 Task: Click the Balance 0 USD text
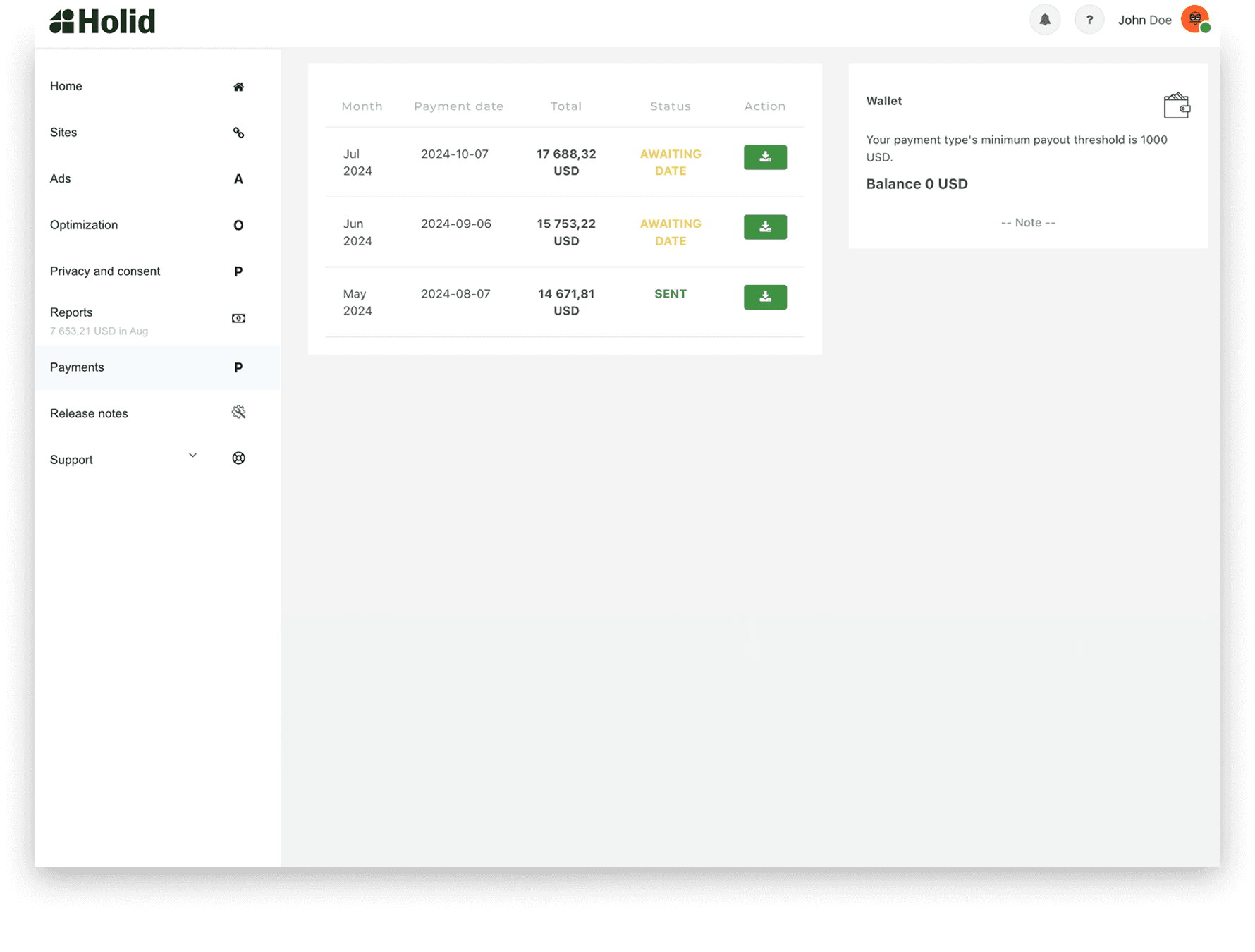click(917, 184)
